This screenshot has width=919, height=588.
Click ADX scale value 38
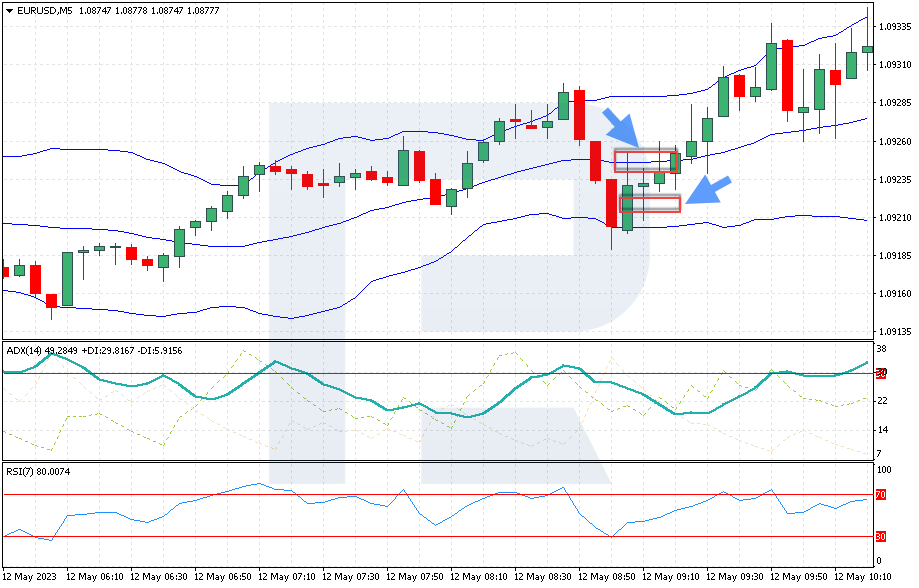tap(882, 349)
